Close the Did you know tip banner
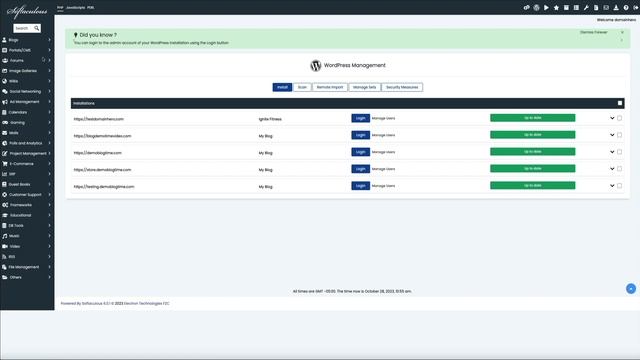This screenshot has width=640, height=360. click(x=622, y=32)
